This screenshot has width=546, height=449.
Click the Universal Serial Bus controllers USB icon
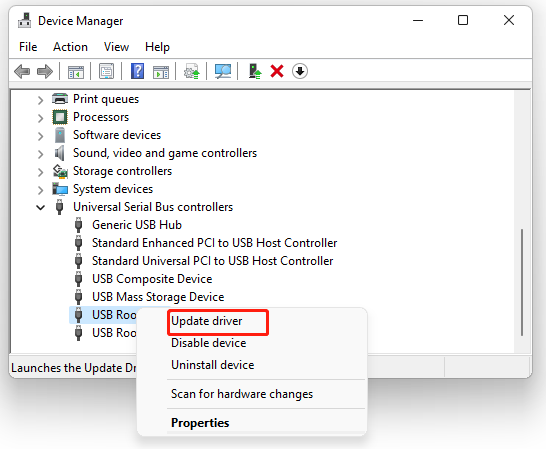click(60, 207)
